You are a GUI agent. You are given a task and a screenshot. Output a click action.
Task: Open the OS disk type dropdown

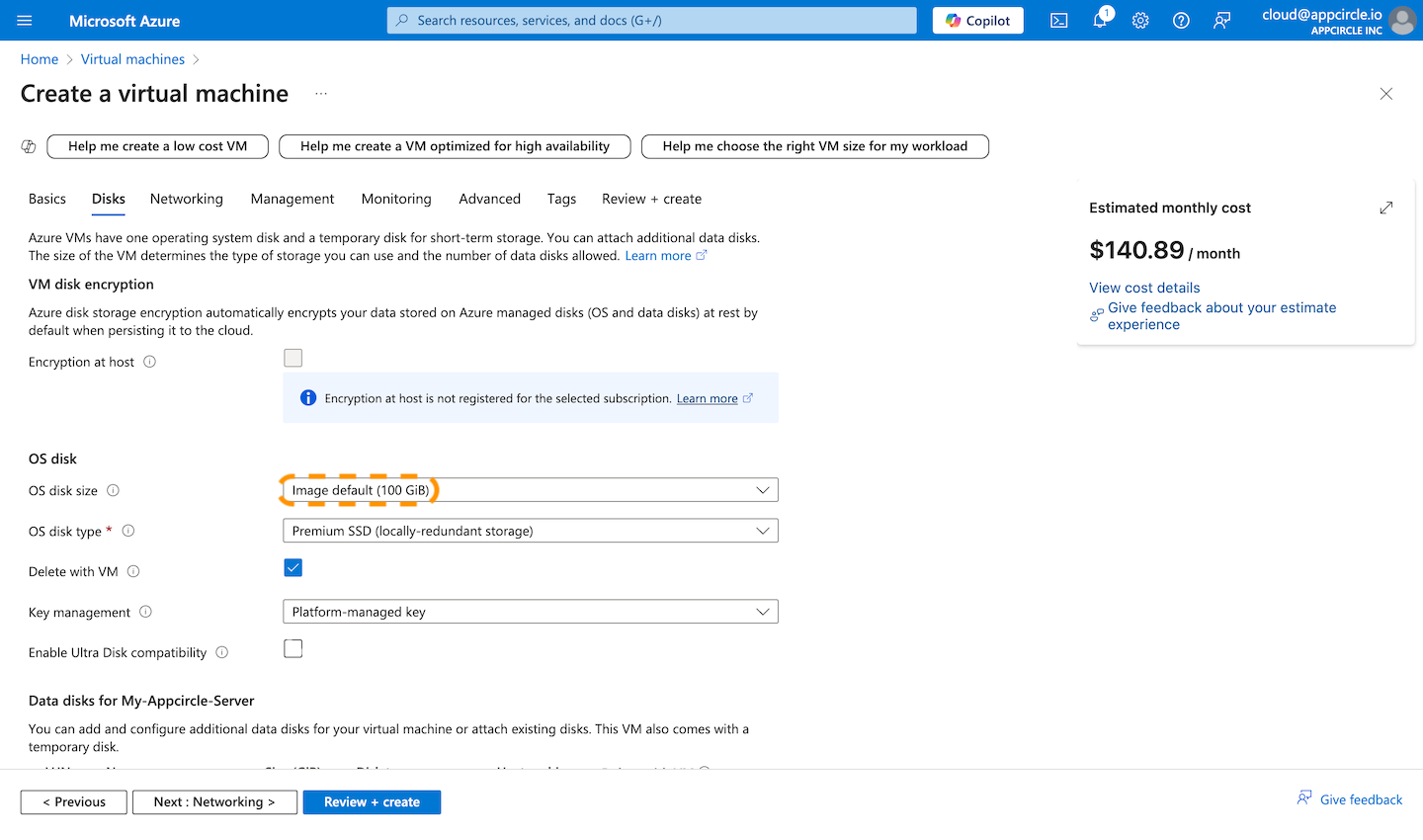click(531, 531)
